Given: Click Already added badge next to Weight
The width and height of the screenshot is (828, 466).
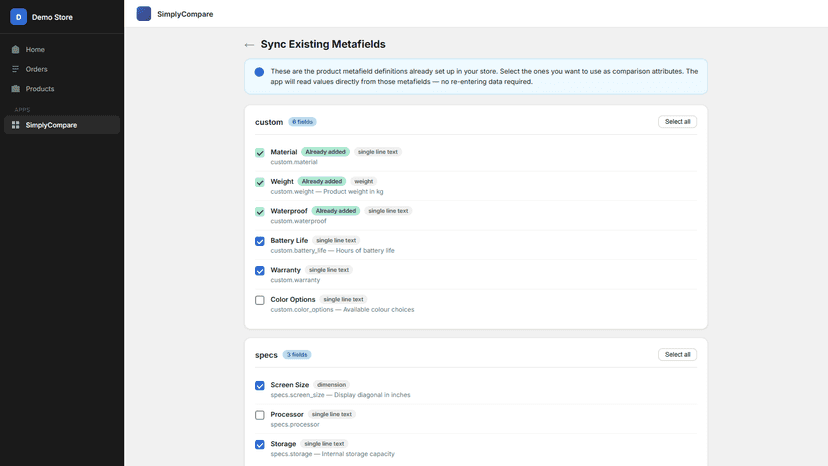Looking at the screenshot, I should pyautogui.click(x=322, y=181).
